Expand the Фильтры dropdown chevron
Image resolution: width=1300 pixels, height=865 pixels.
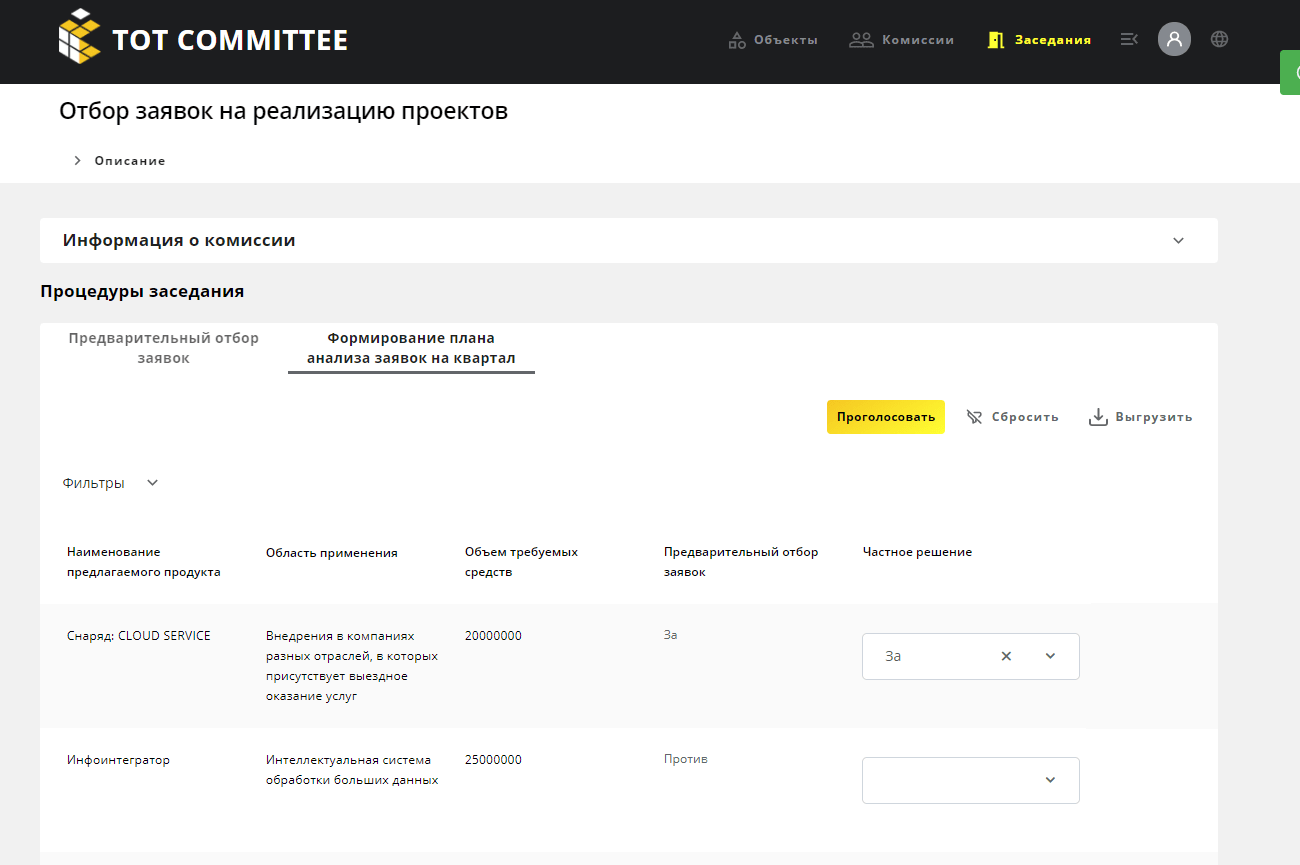(153, 482)
